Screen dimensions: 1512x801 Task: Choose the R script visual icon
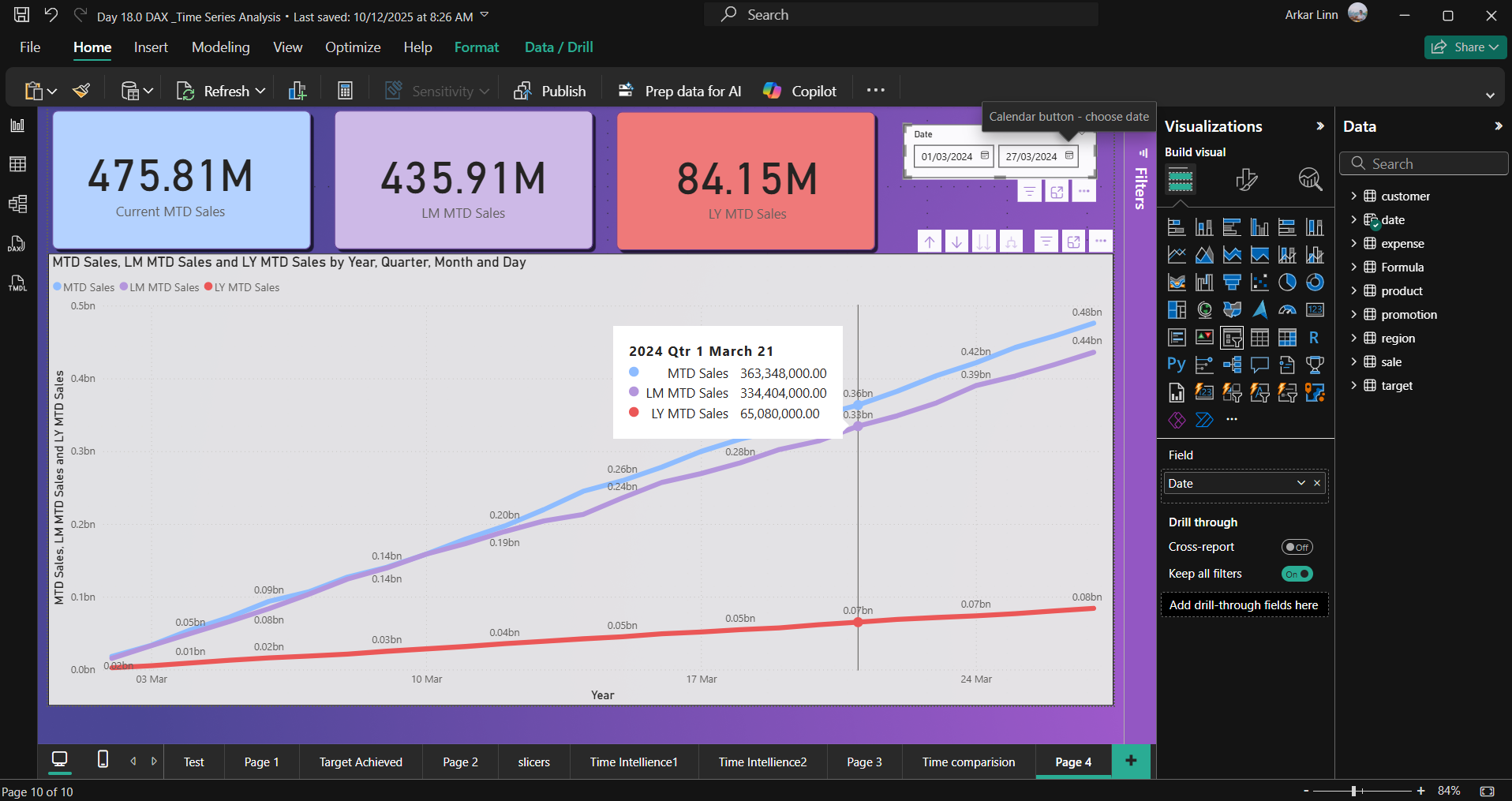(x=1314, y=338)
